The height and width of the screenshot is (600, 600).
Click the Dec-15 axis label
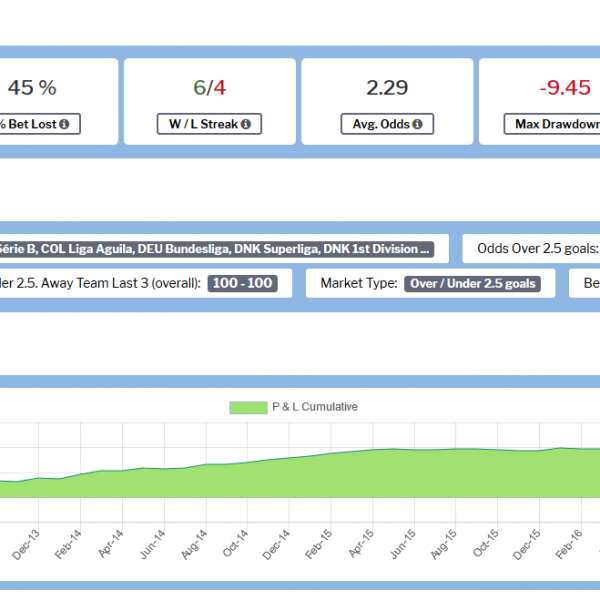527,545
